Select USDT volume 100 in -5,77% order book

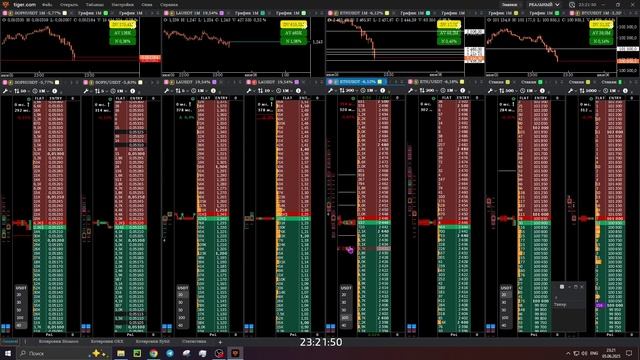tap(20, 318)
